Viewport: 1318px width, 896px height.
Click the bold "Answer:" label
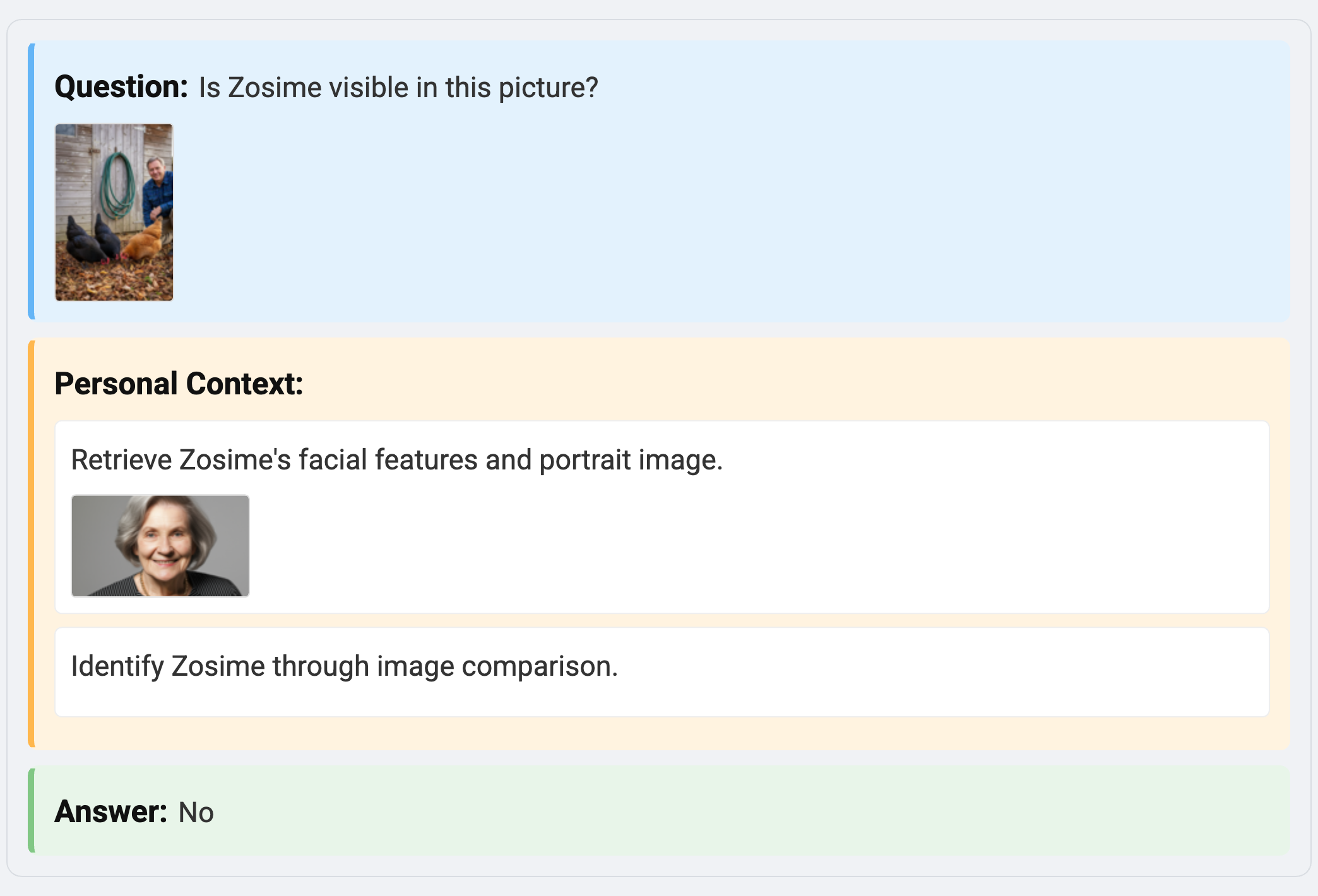110,812
